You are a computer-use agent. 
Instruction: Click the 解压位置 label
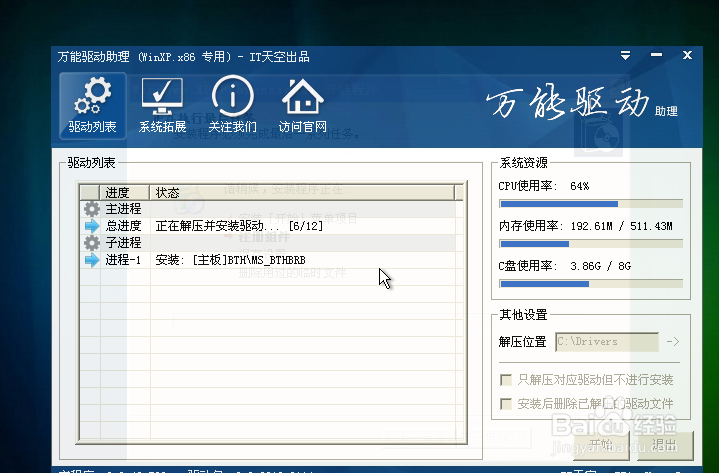(522, 342)
